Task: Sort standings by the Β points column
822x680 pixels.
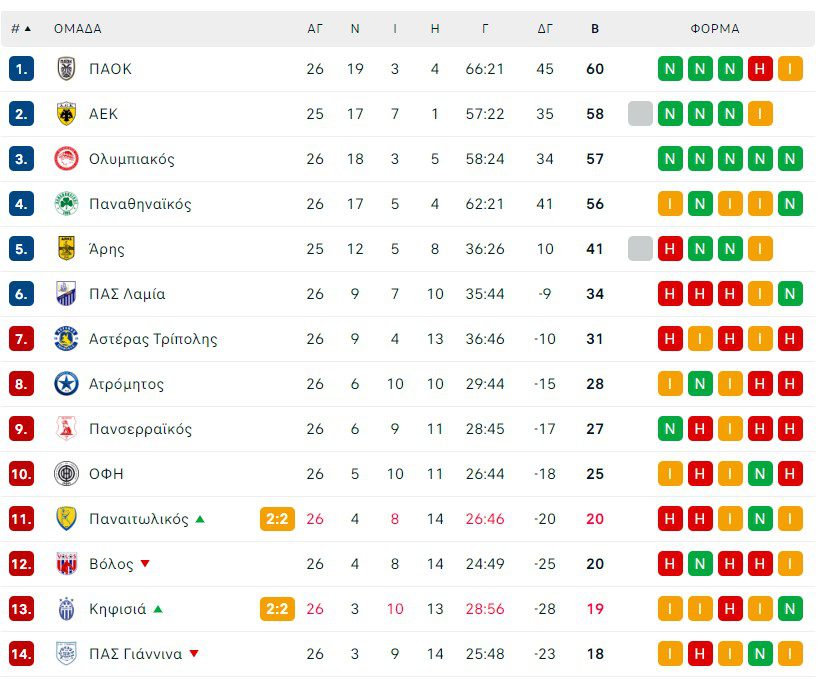Action: [595, 29]
